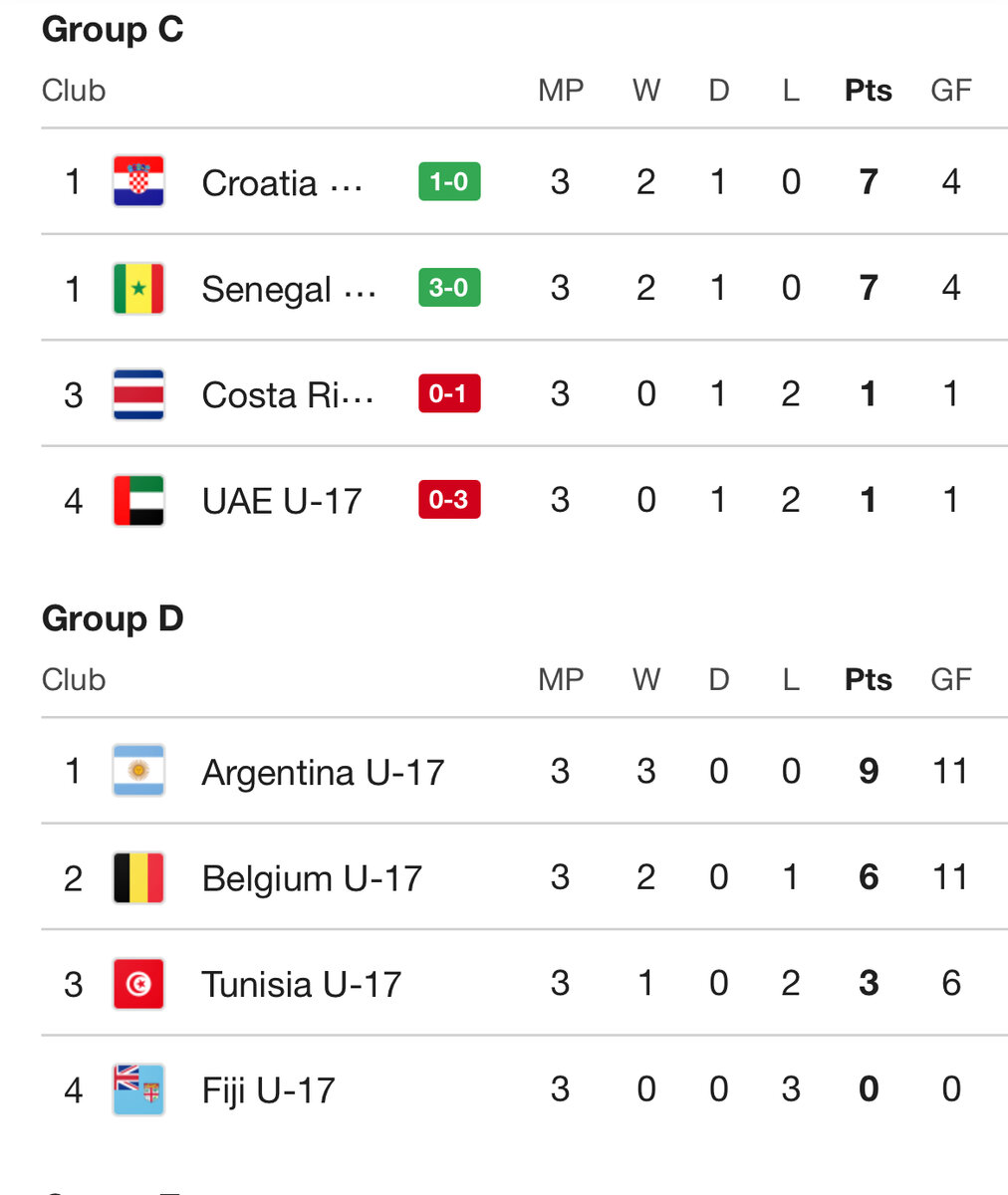Select the Tunisia U-17 team name
1008x1195 pixels.
[x=301, y=985]
